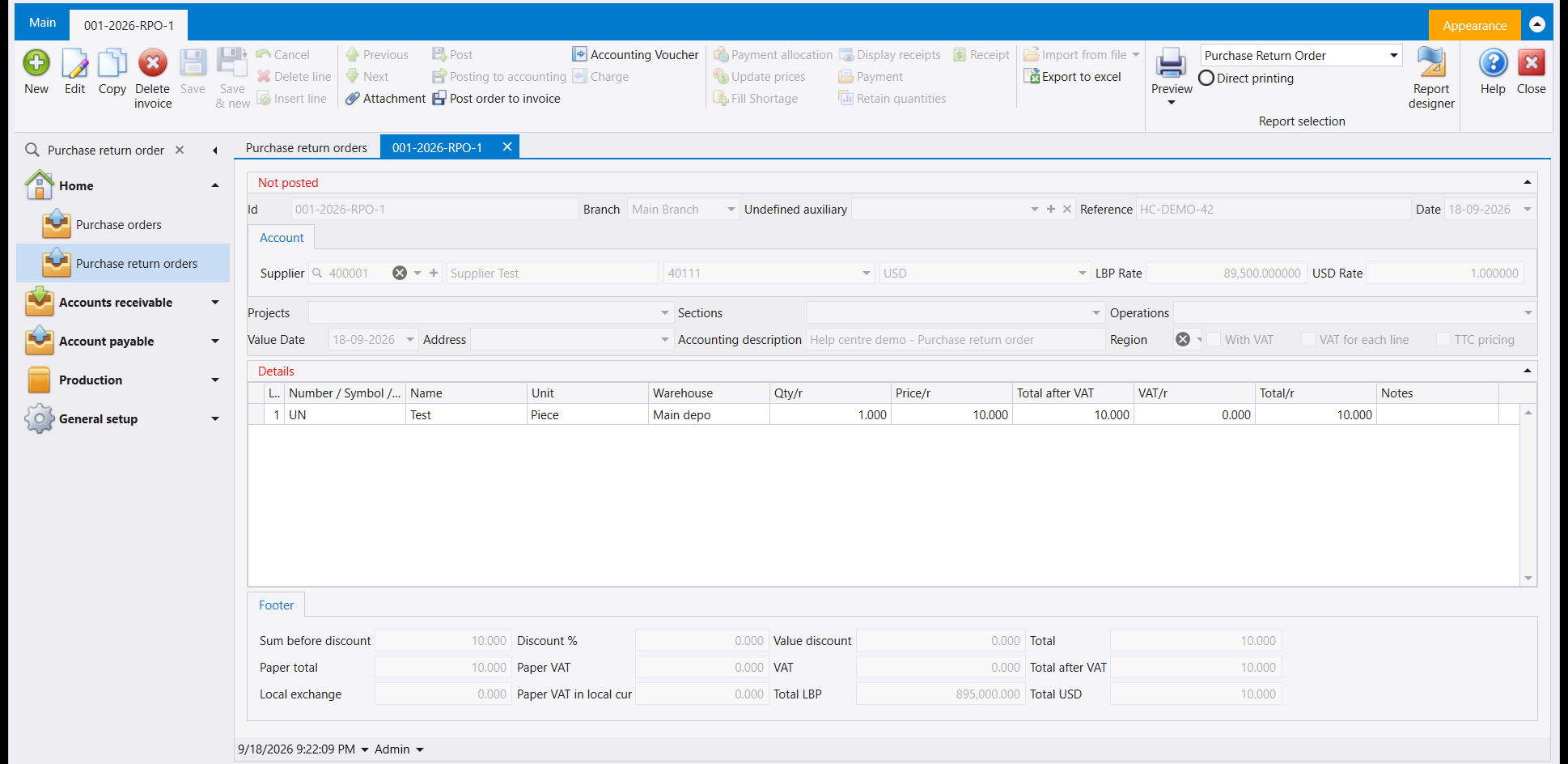Click the Delete invoice red icon
This screenshot has height=764, width=1568.
click(152, 63)
